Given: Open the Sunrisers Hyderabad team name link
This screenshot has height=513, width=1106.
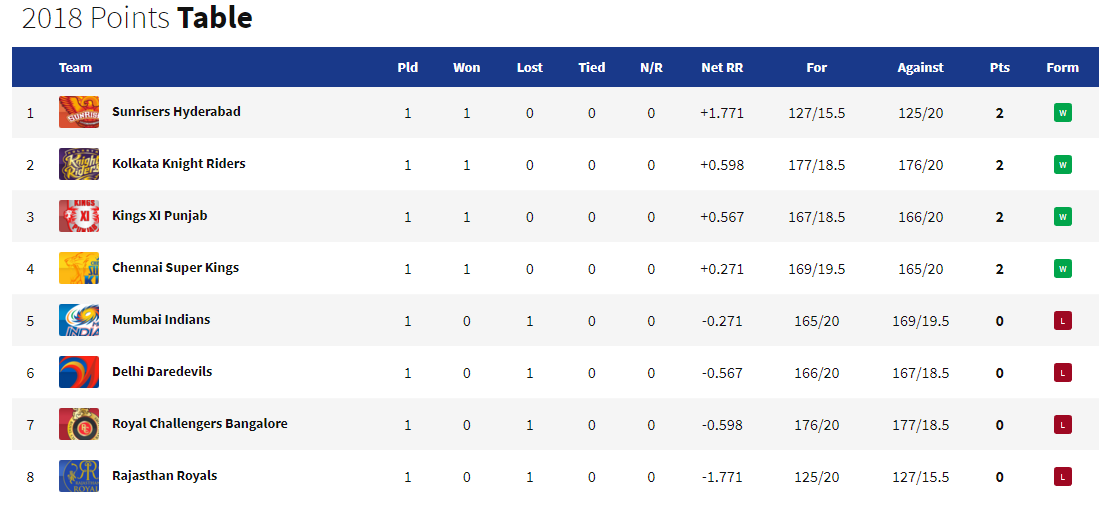Looking at the screenshot, I should [x=176, y=112].
